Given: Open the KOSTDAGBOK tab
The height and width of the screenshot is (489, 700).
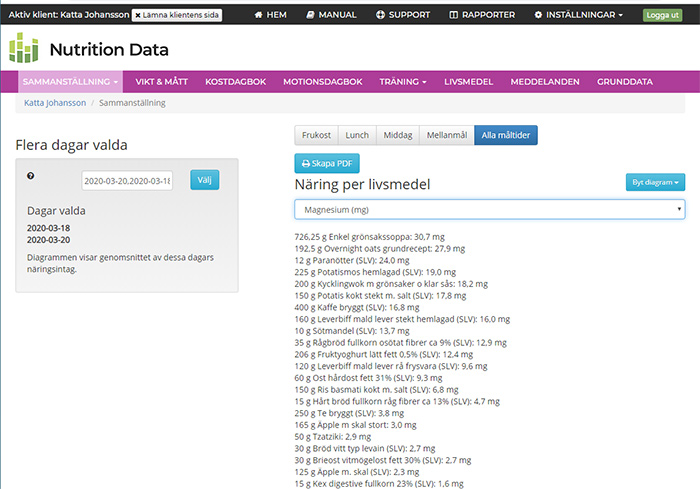Looking at the screenshot, I should (x=235, y=81).
